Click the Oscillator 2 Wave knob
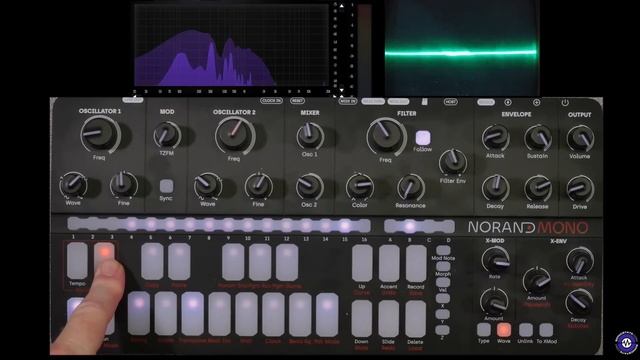The height and width of the screenshot is (360, 640). pyautogui.click(x=208, y=186)
